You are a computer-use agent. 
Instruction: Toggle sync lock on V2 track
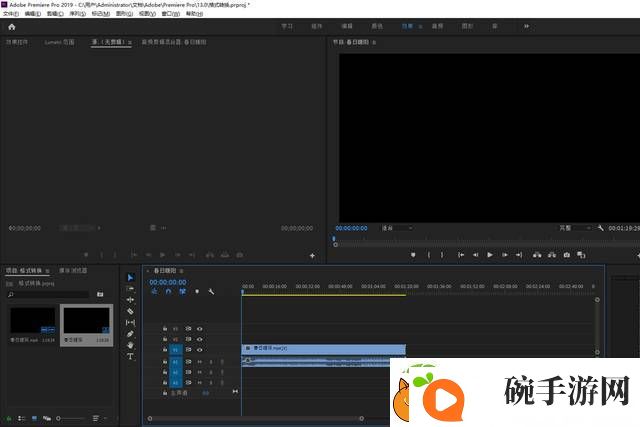[x=188, y=339]
